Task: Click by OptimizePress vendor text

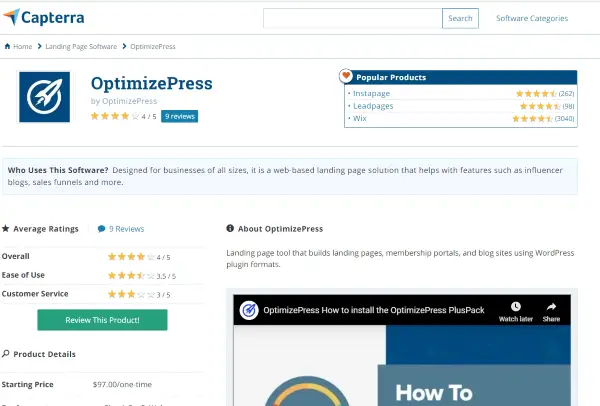Action: 124,101
